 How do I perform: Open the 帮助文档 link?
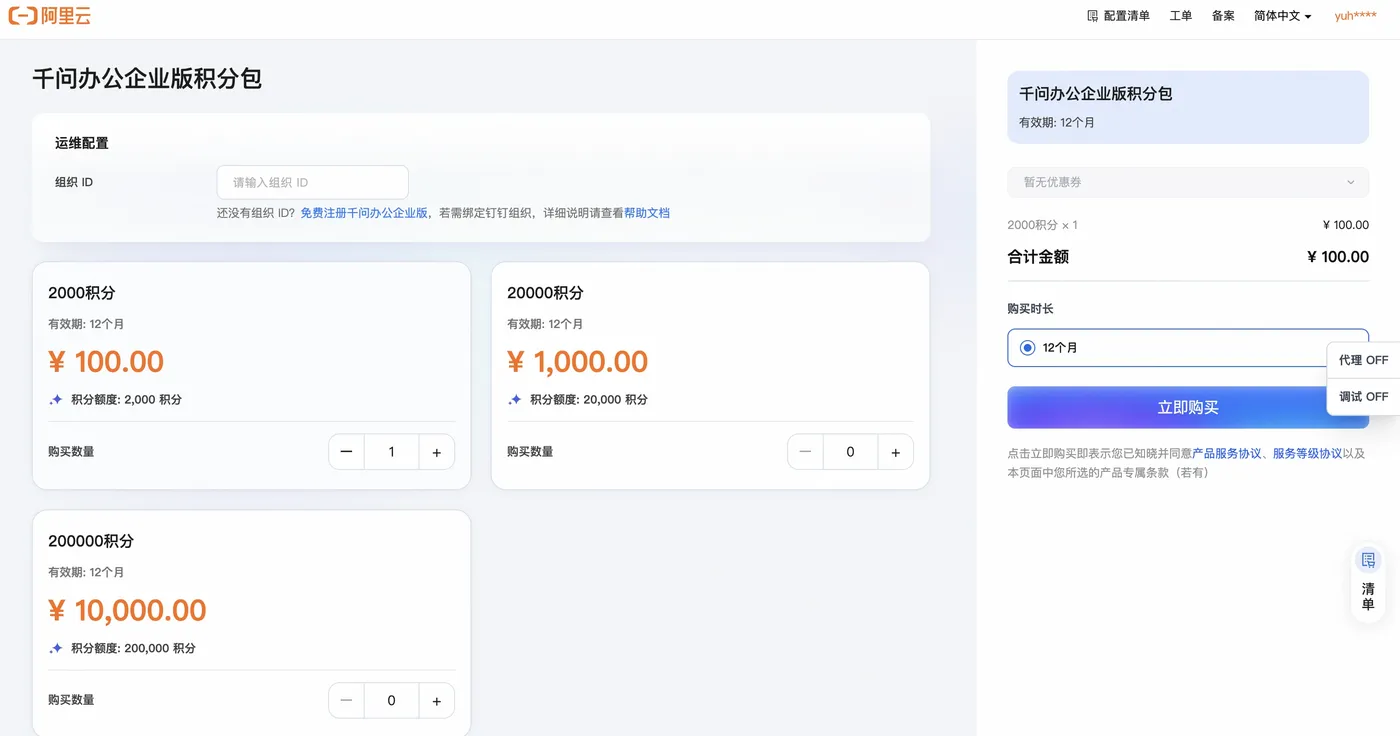coord(647,213)
